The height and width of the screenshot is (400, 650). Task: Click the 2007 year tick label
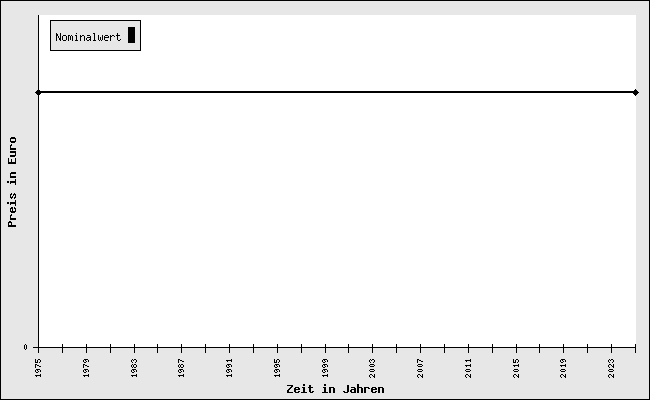click(x=421, y=367)
